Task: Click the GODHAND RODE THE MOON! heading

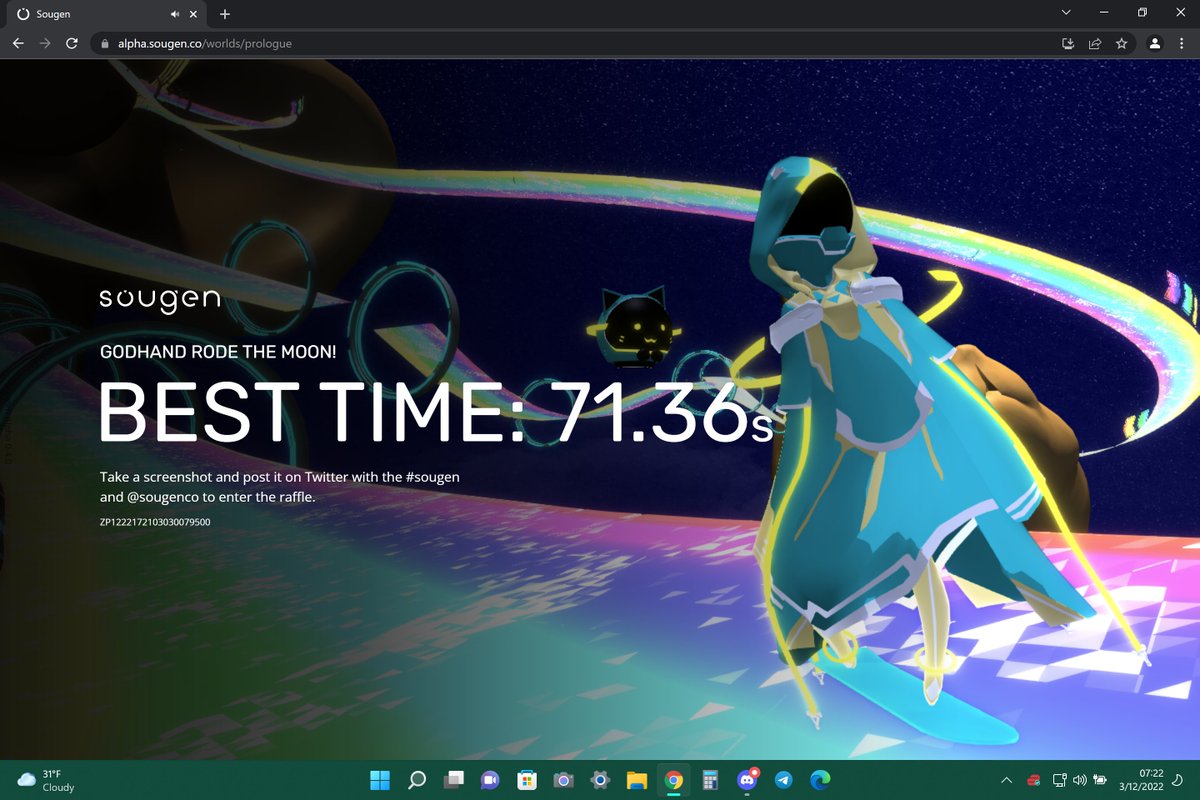Action: 218,352
